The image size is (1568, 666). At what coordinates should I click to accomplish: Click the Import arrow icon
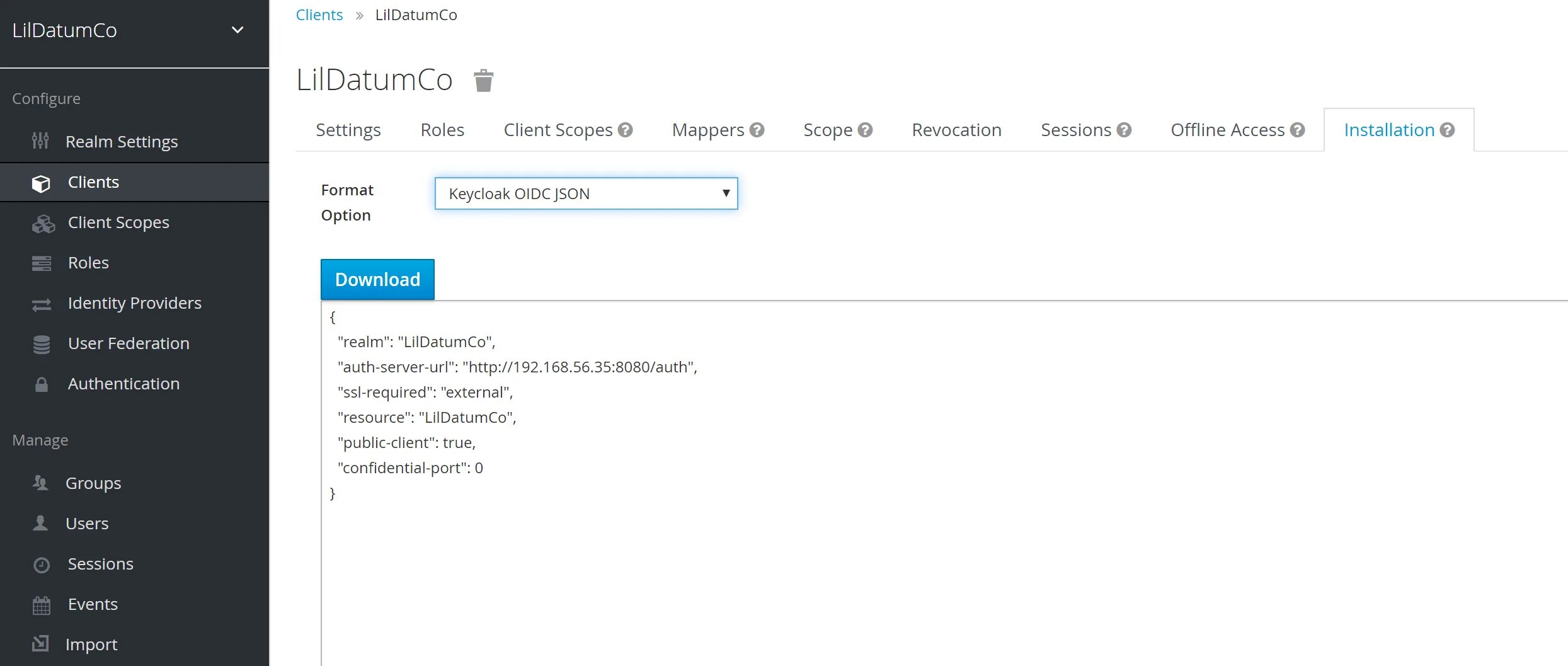tap(40, 643)
